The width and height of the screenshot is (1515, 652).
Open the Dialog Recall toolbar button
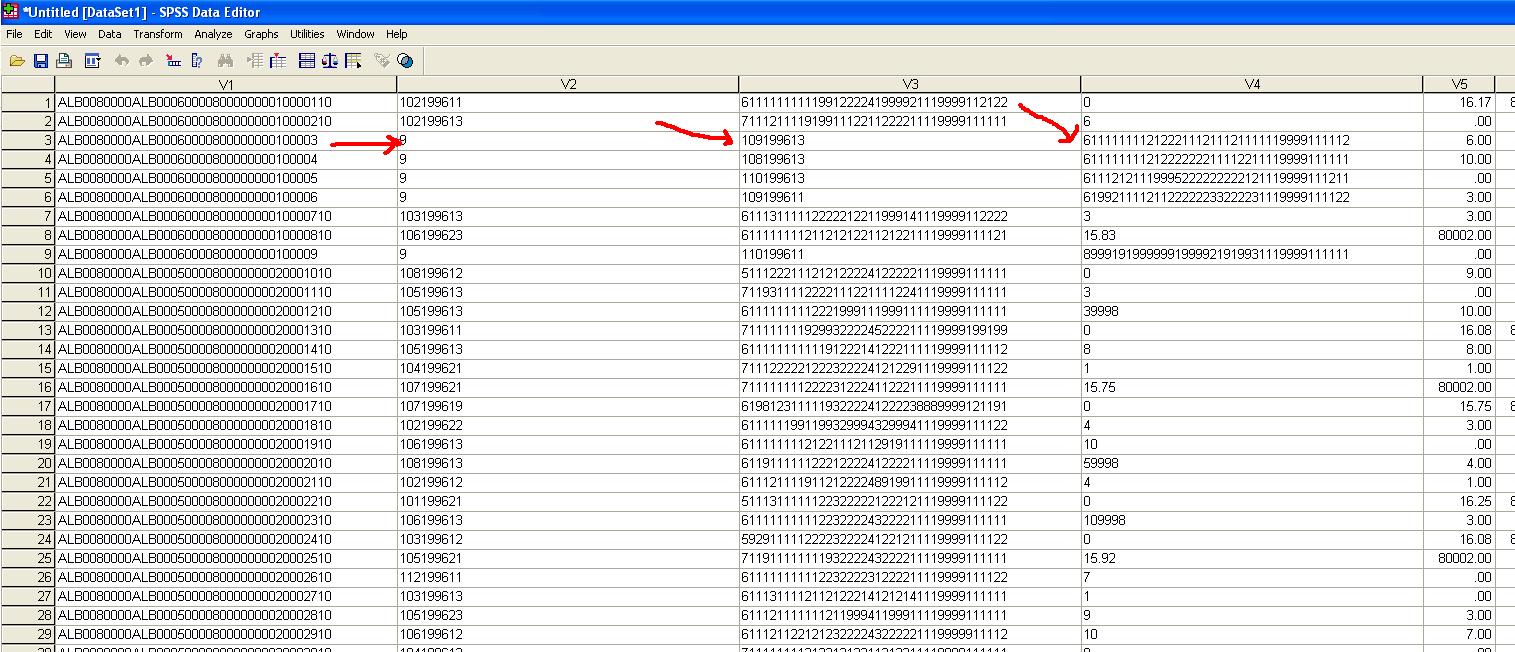point(93,61)
